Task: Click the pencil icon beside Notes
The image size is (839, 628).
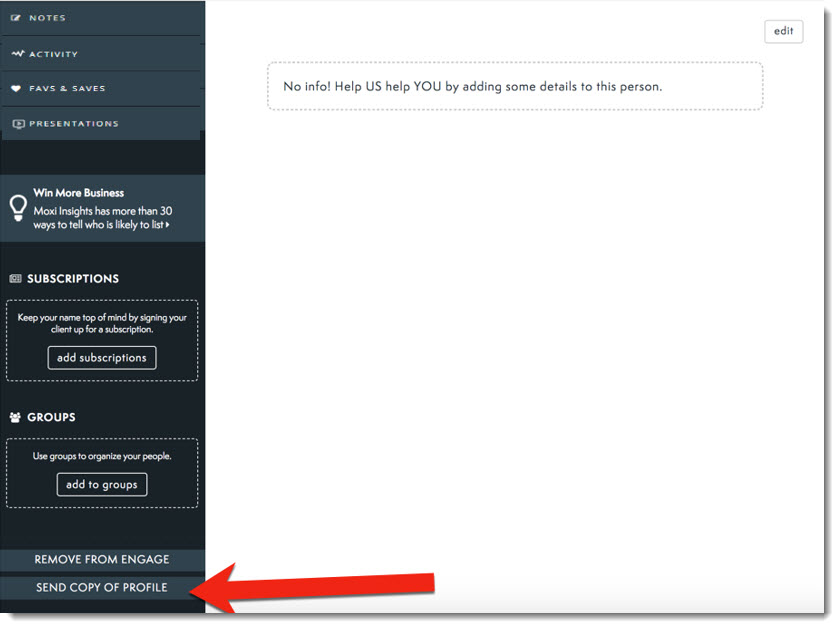Action: click(17, 18)
